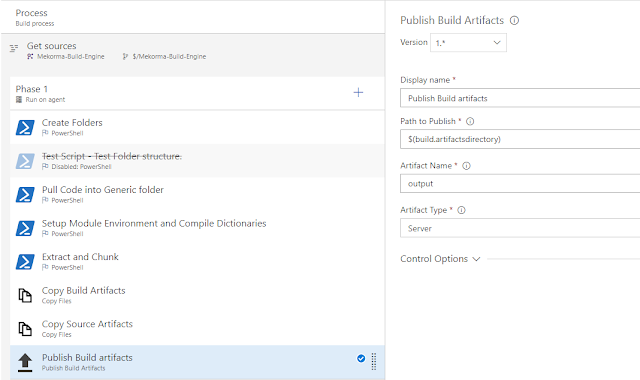640x380 pixels.
Task: Show info tooltip for Artifact Name
Action: tap(466, 166)
